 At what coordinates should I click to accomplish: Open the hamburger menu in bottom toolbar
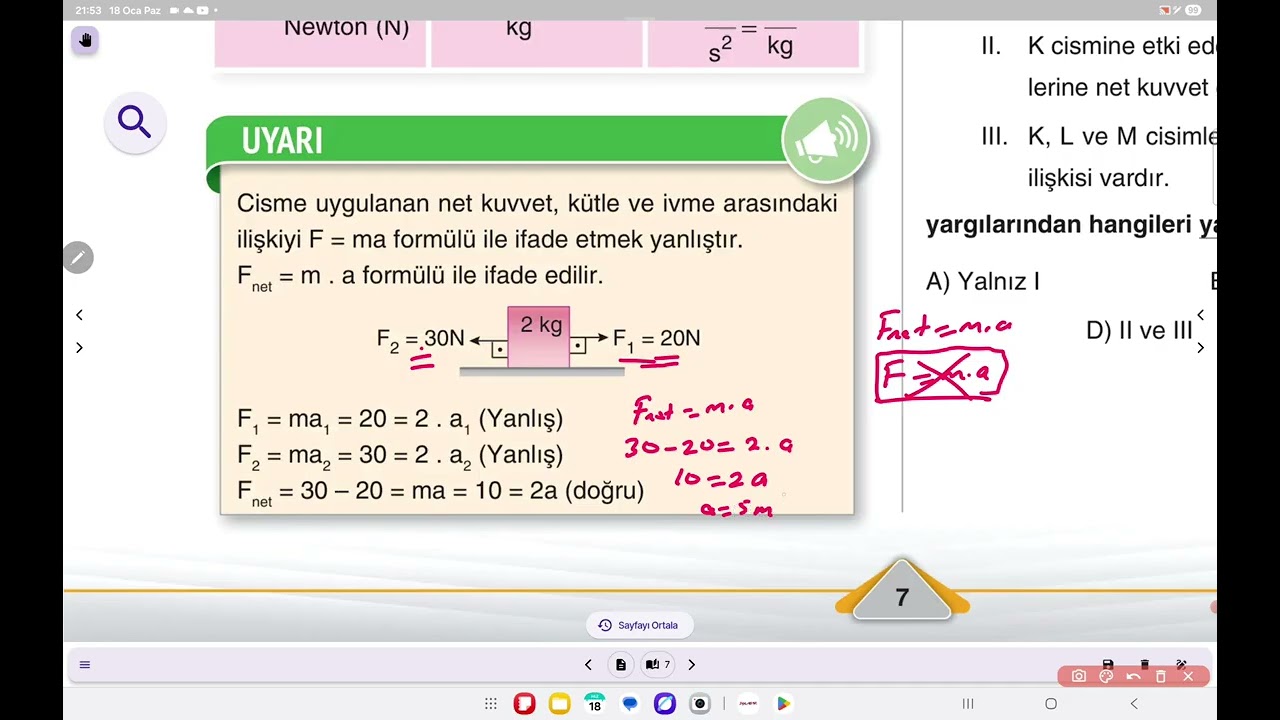[85, 665]
